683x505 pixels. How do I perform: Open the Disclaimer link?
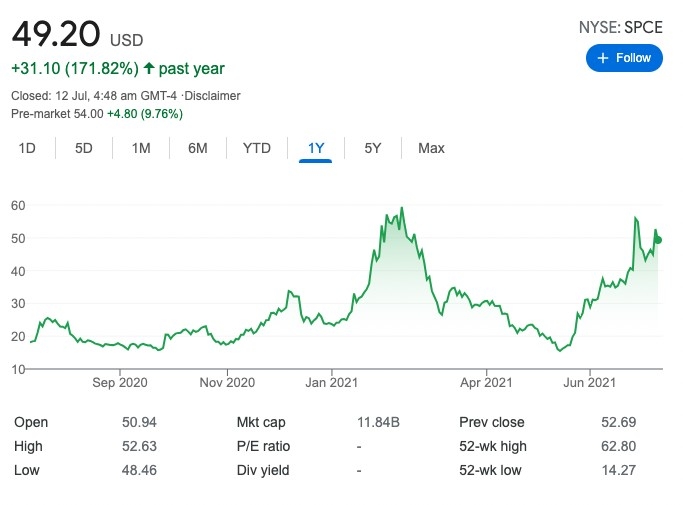[x=212, y=96]
